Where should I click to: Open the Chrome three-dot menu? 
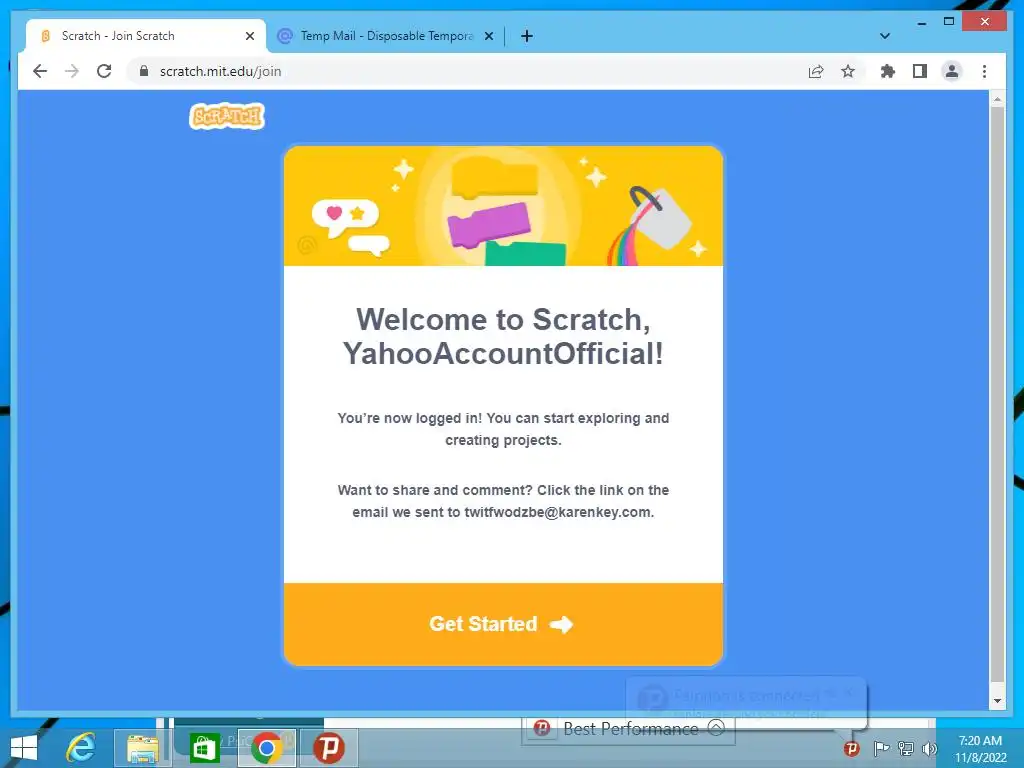tap(984, 71)
